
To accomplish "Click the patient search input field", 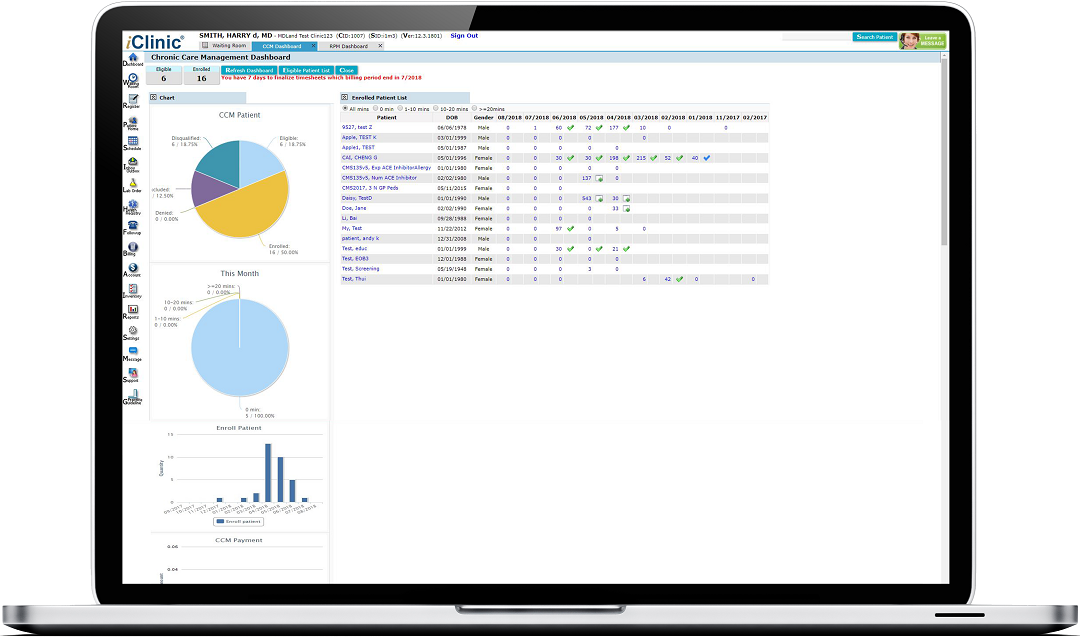I will pos(816,37).
